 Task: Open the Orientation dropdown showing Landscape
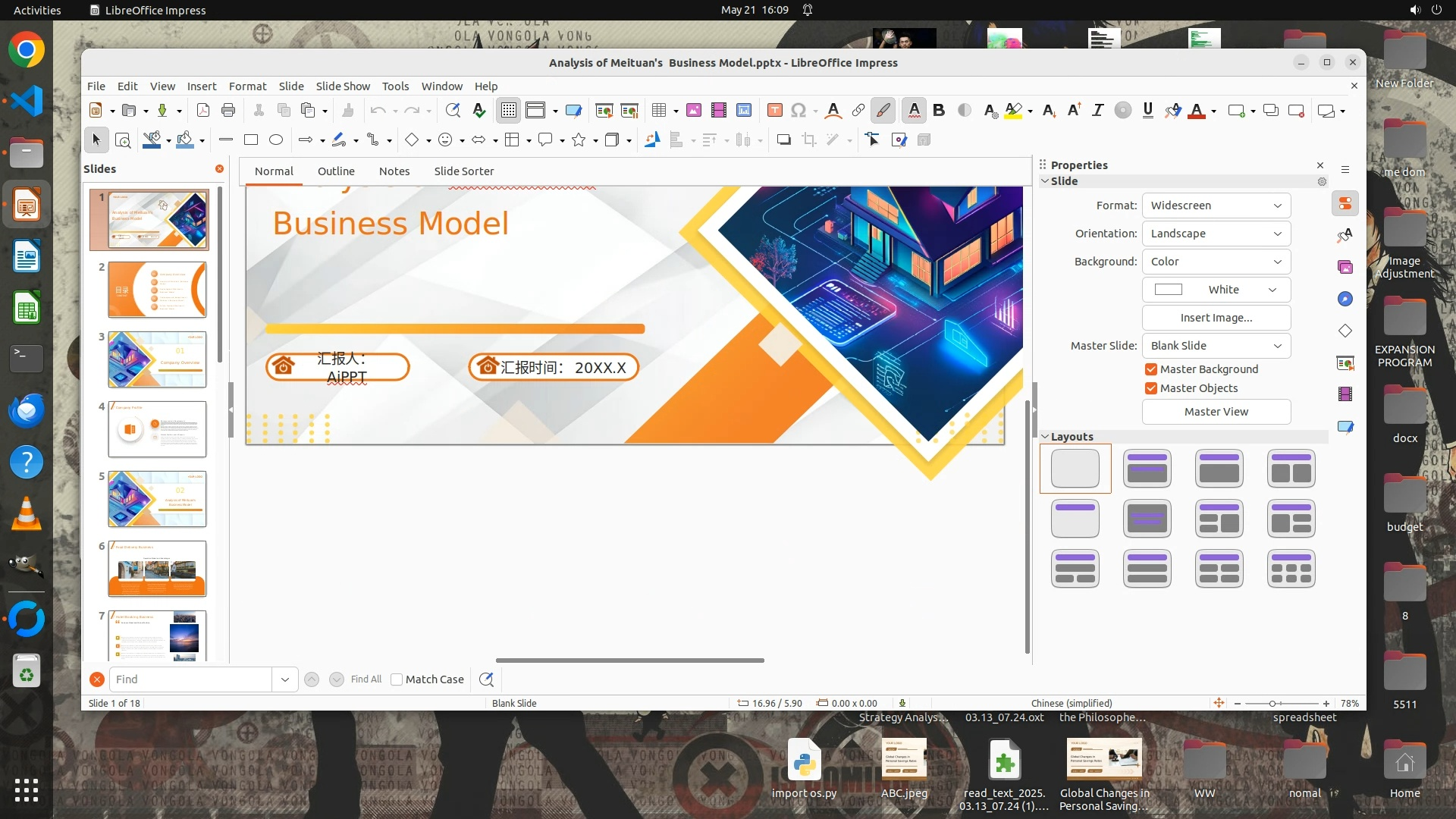tap(1216, 234)
